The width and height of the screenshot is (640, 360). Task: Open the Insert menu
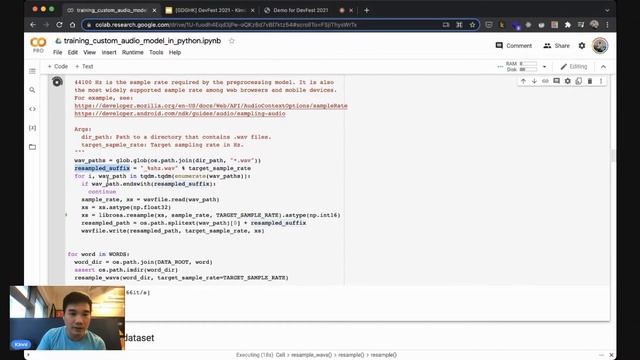pos(109,53)
